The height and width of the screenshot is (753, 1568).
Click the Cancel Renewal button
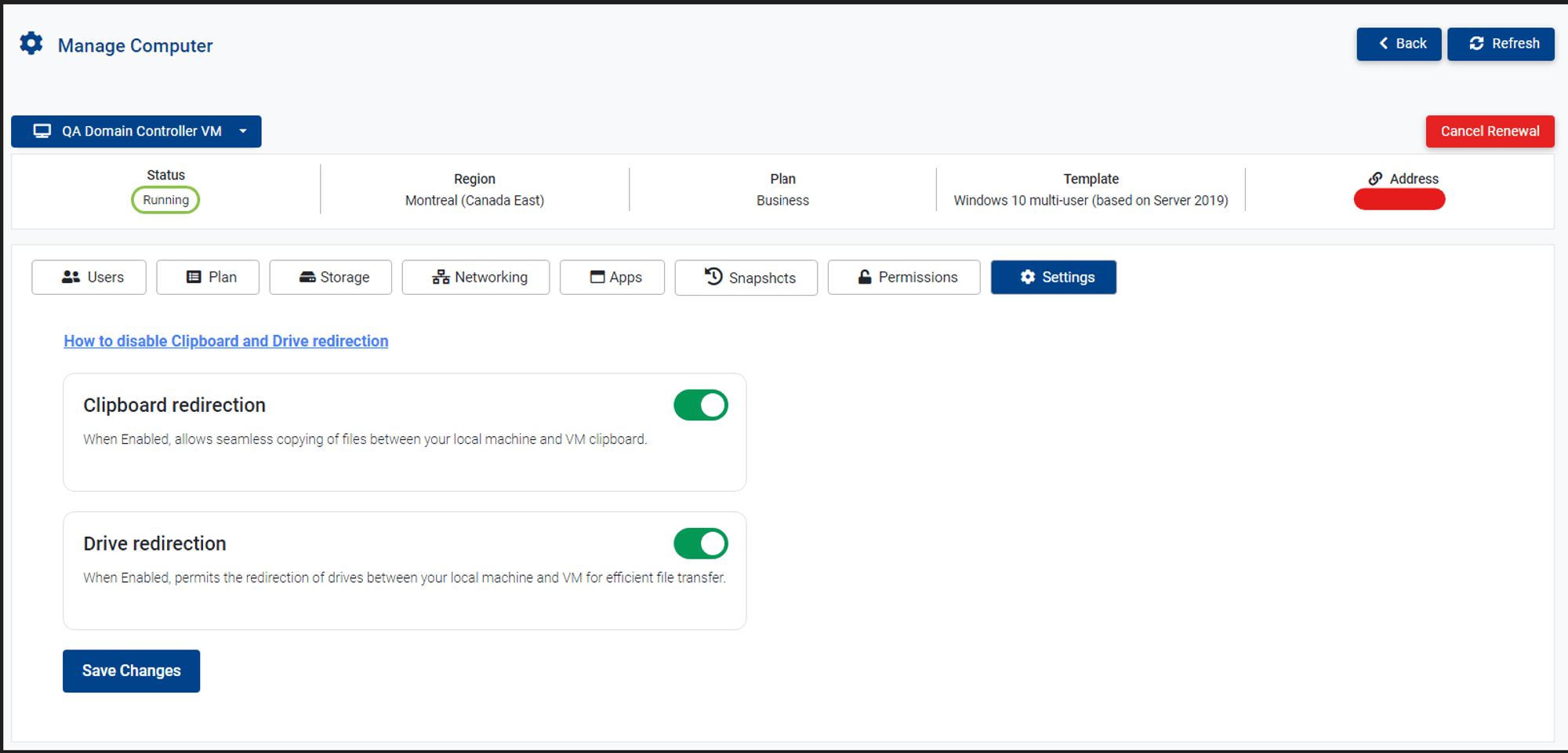pos(1490,131)
